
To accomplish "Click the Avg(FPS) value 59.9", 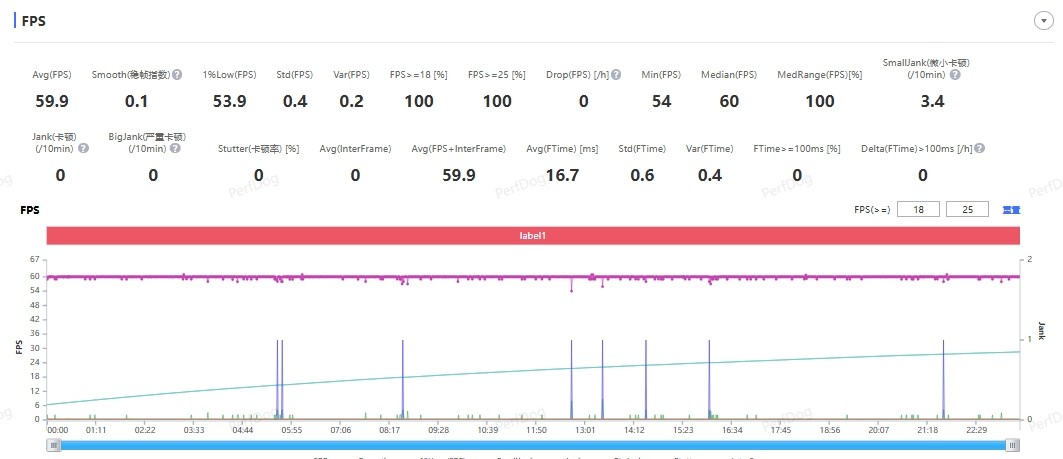I will (52, 102).
